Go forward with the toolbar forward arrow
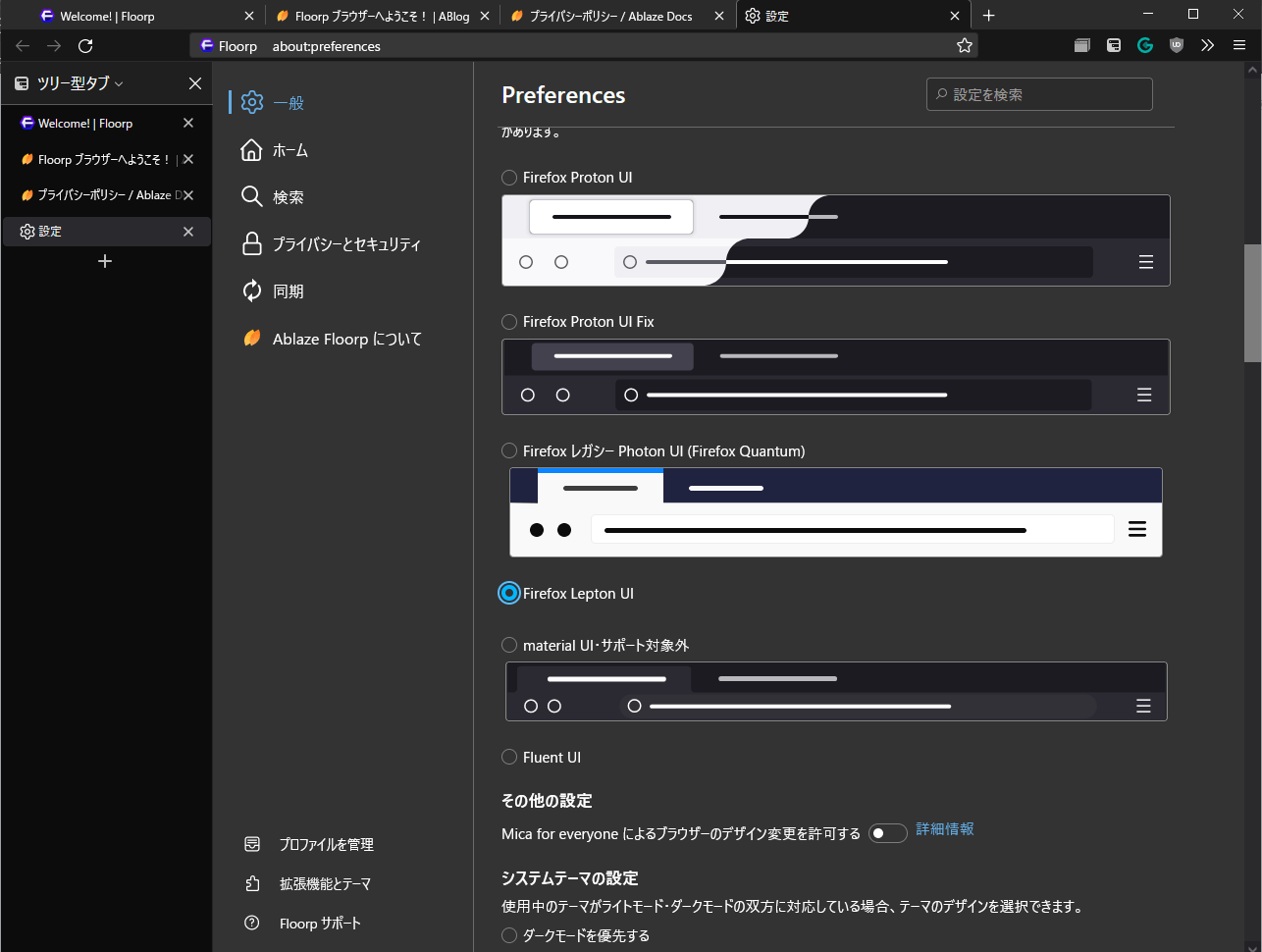 (54, 46)
